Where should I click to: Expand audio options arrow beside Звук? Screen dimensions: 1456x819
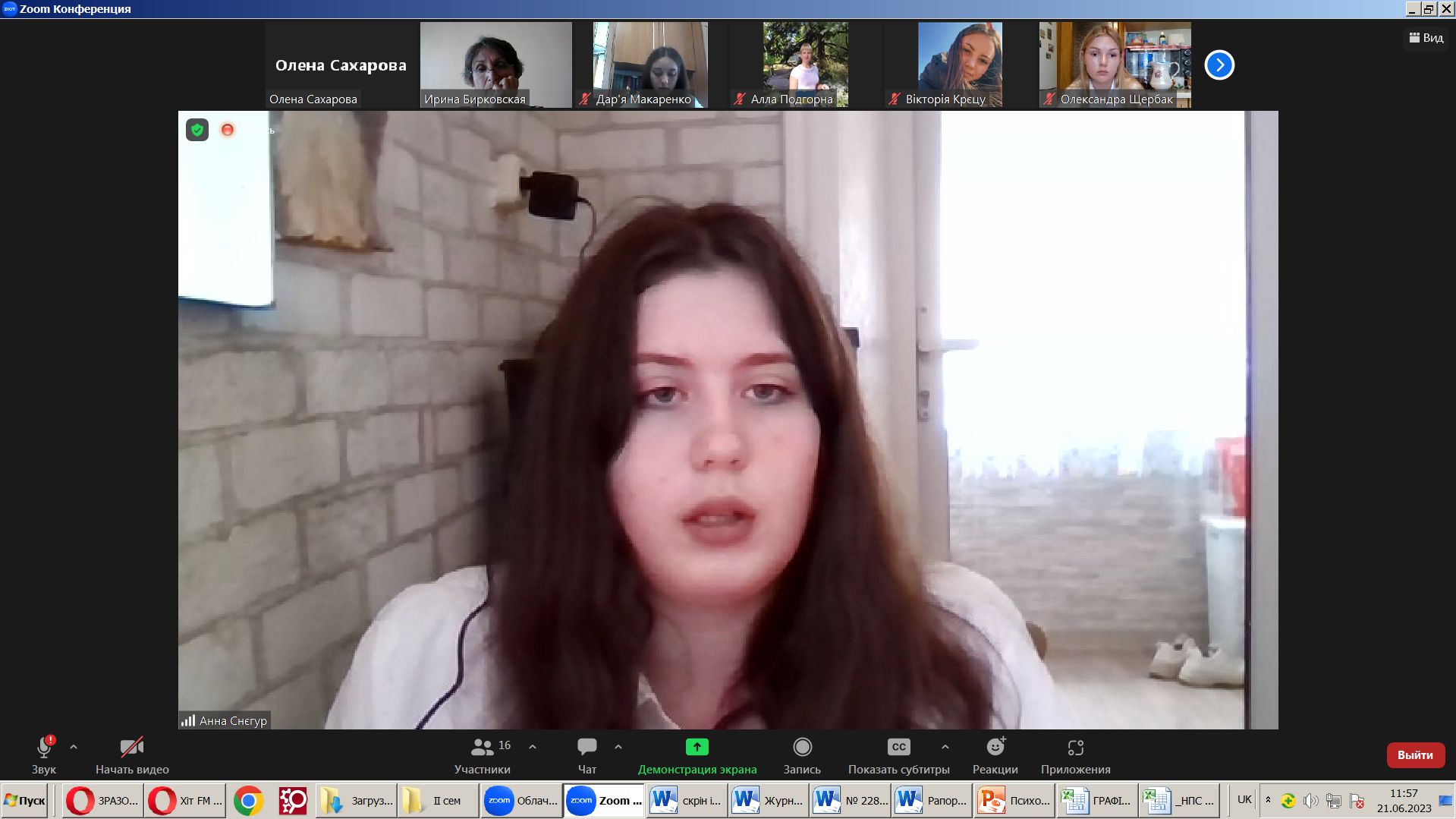(74, 747)
